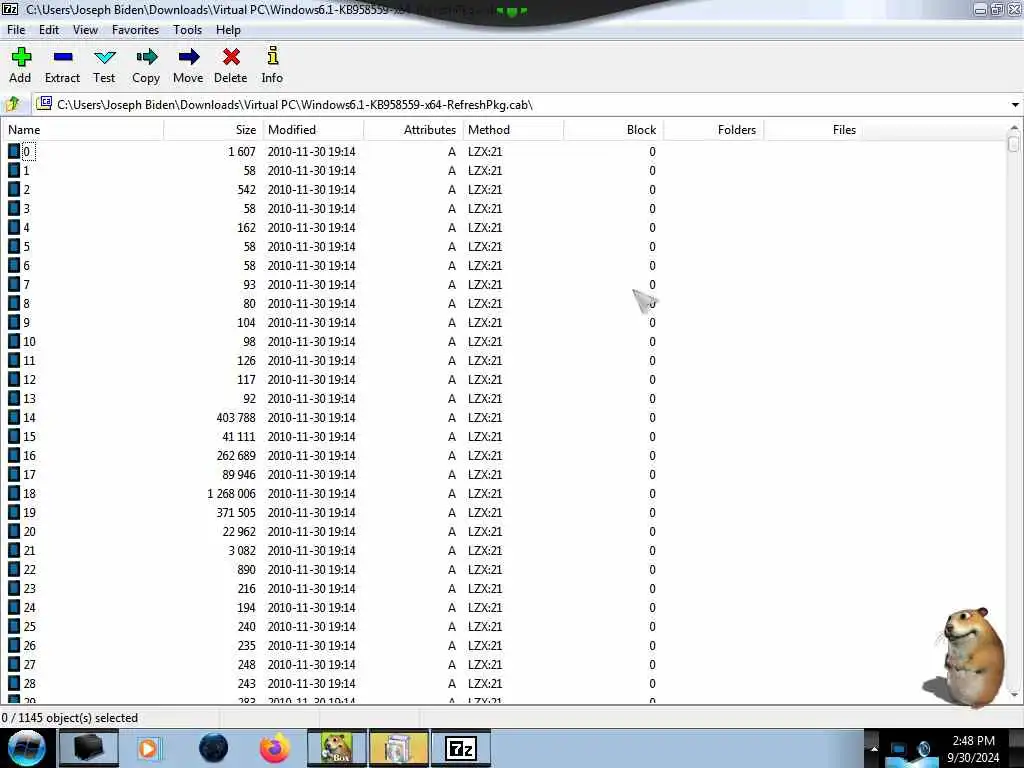Screen dimensions: 1024x768
Task: Expand the address path dropdown
Action: [x=1015, y=104]
